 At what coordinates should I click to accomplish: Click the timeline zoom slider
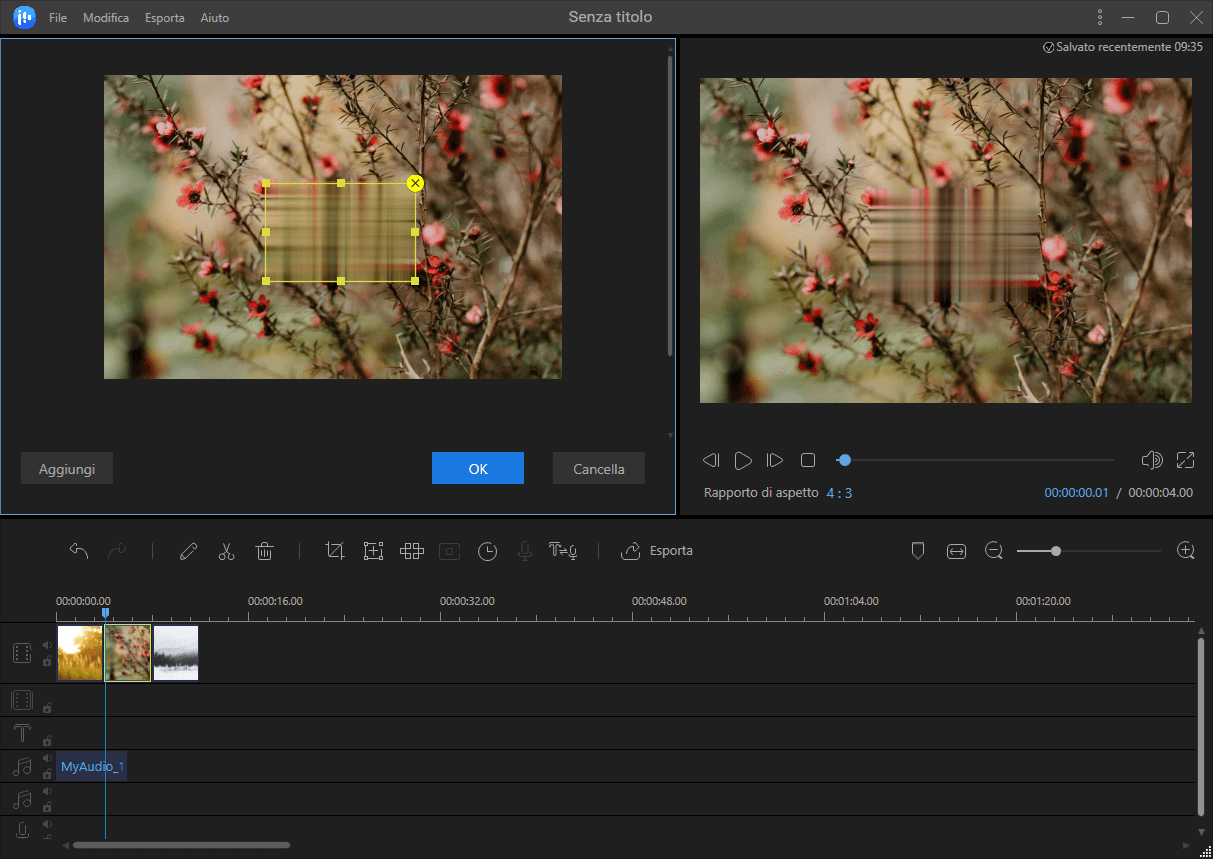tap(1056, 551)
